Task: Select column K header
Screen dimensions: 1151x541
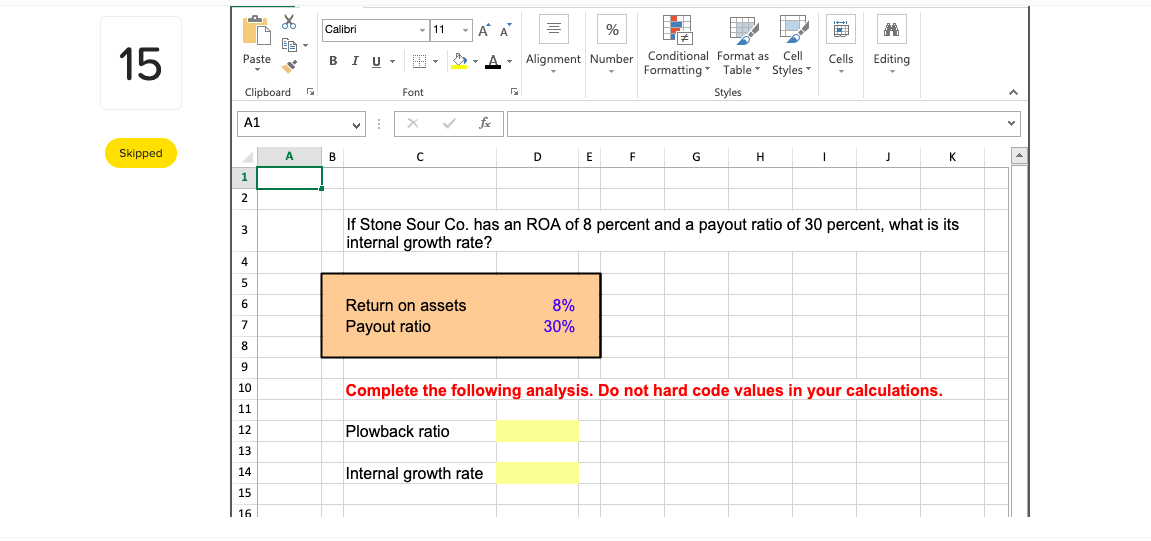Action: (952, 156)
